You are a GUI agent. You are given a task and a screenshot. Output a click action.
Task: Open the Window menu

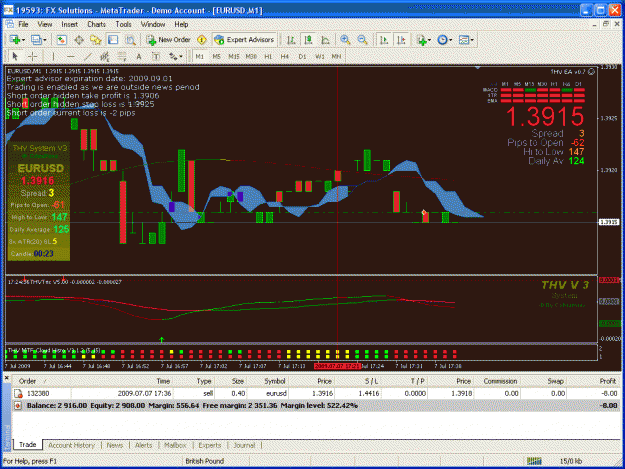(x=153, y=24)
